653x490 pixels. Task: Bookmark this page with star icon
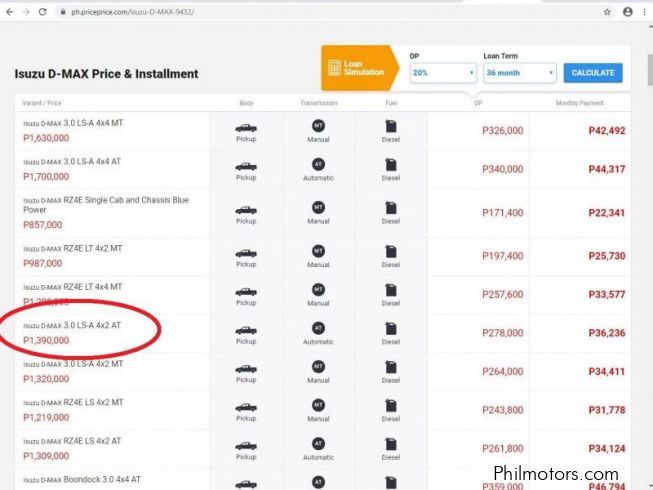[607, 11]
